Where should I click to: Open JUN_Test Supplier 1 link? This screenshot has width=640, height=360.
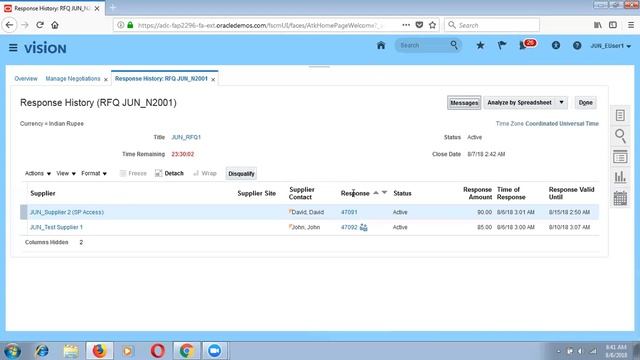[x=56, y=227]
